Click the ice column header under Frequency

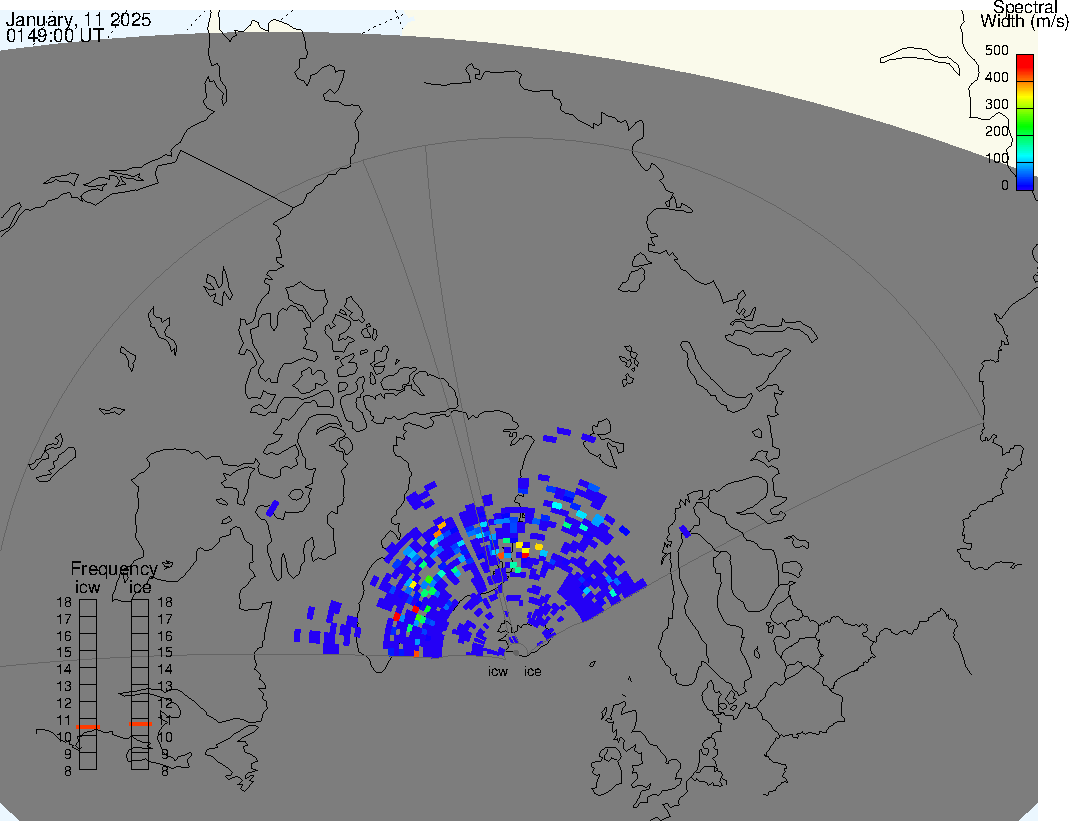[x=140, y=587]
